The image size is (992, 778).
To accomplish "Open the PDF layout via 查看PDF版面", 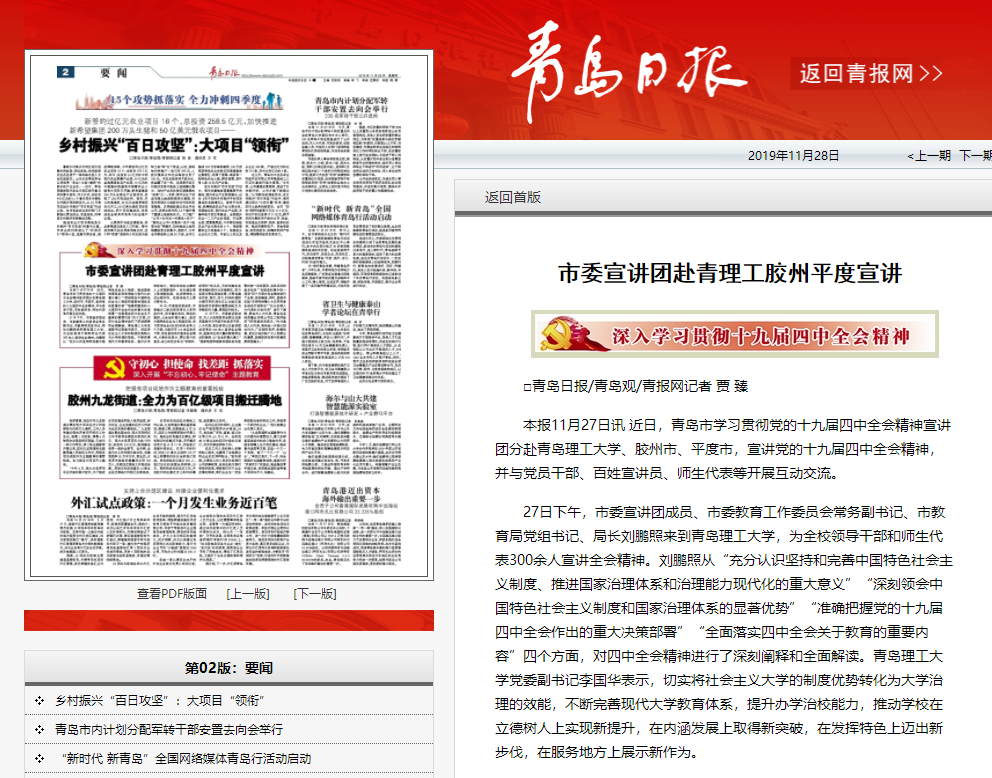I will 172,593.
